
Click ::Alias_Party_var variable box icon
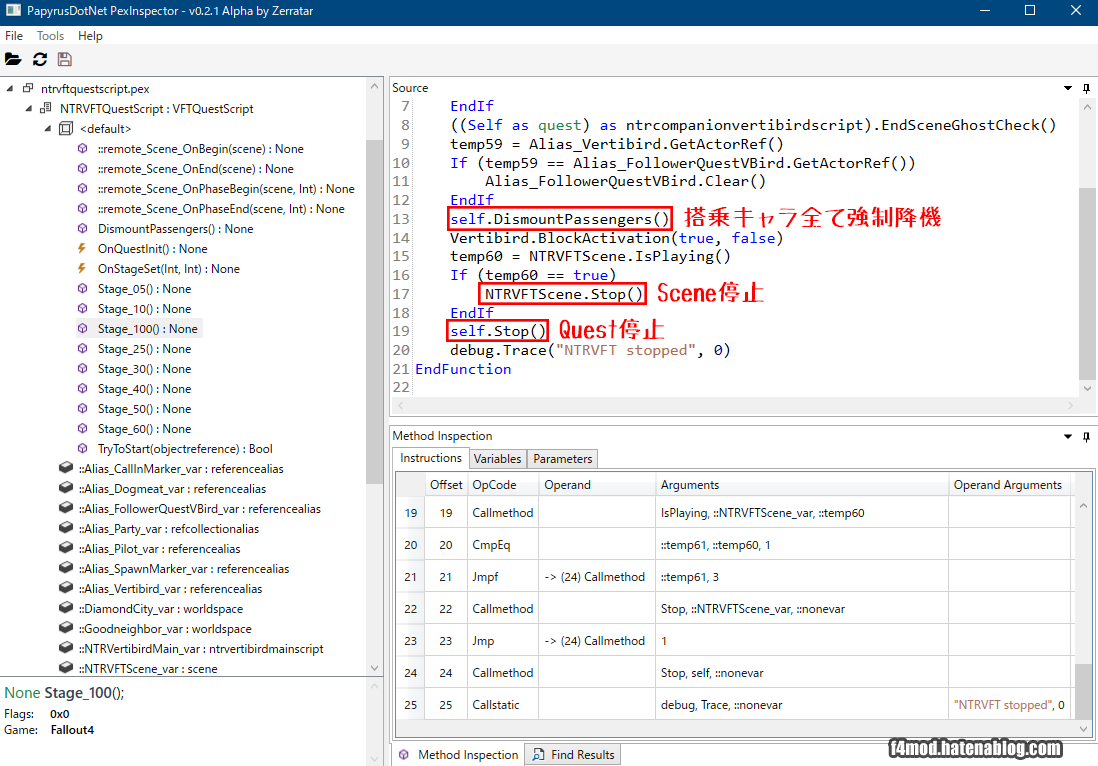pyautogui.click(x=66, y=527)
